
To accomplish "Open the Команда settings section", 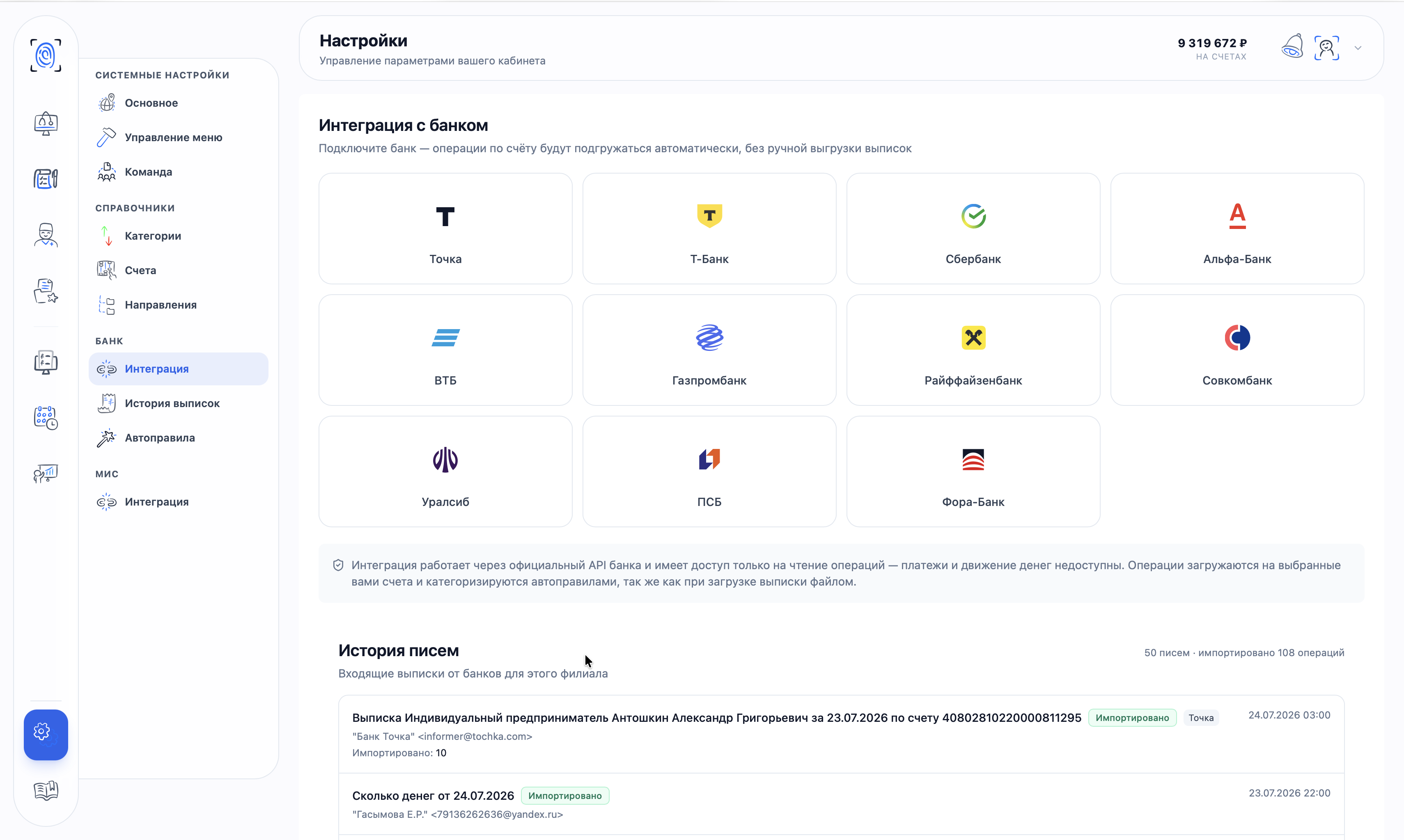I will (178, 172).
